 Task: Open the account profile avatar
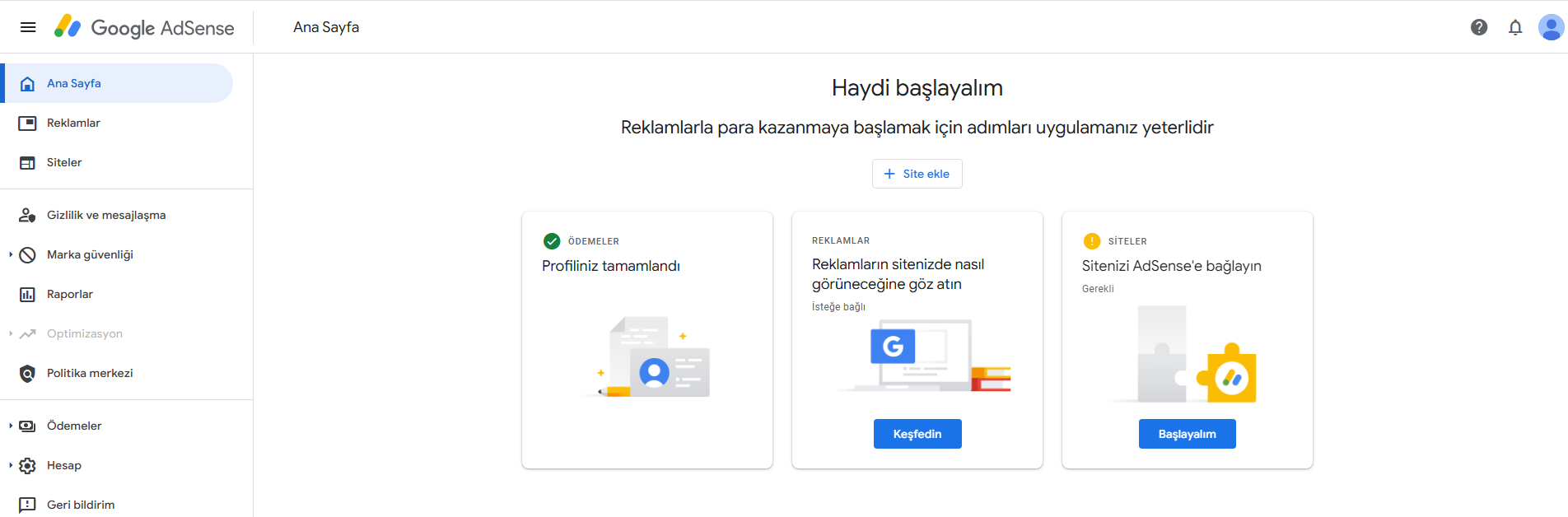tap(1551, 27)
